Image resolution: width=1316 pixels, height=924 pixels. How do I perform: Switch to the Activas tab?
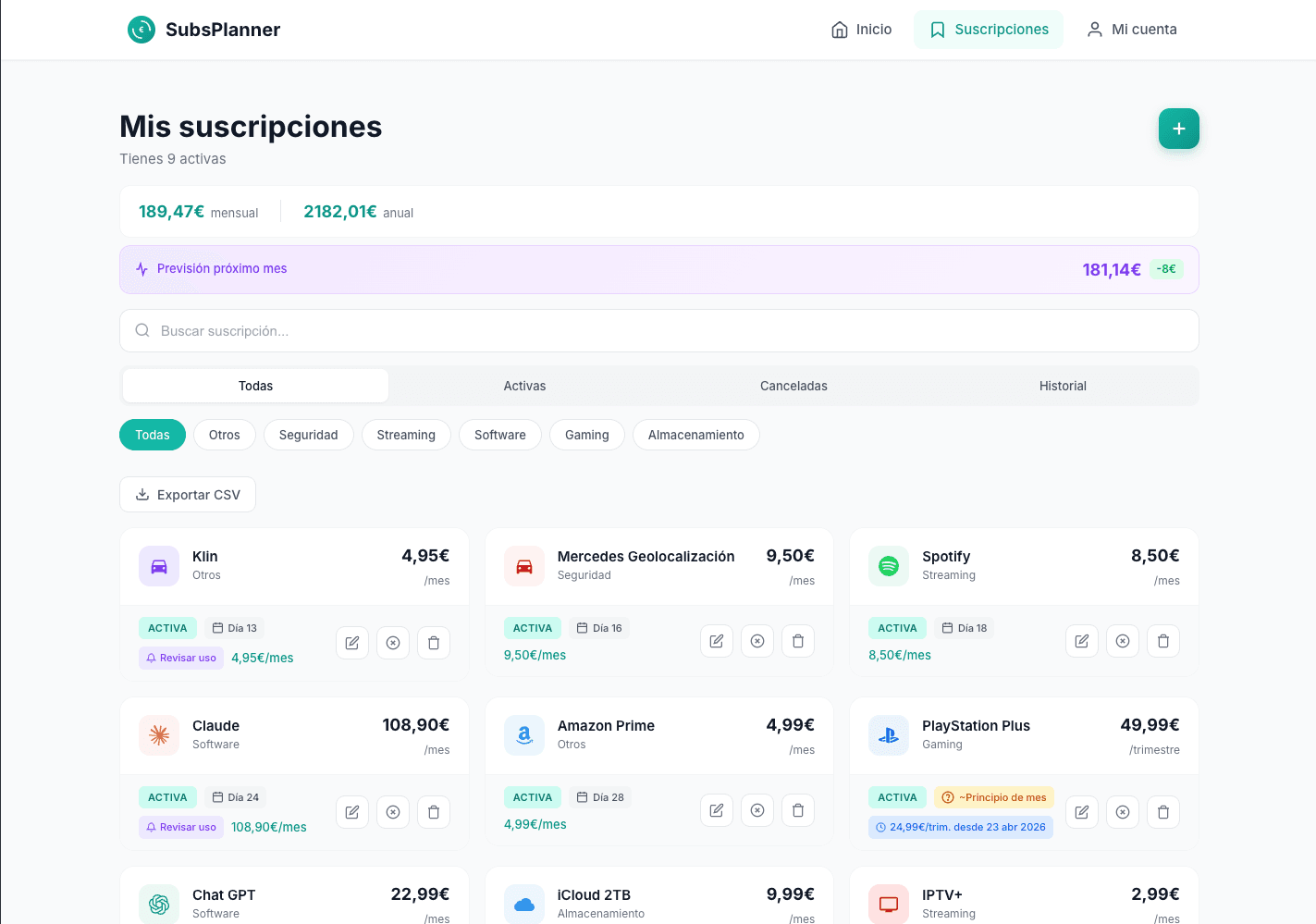(524, 386)
